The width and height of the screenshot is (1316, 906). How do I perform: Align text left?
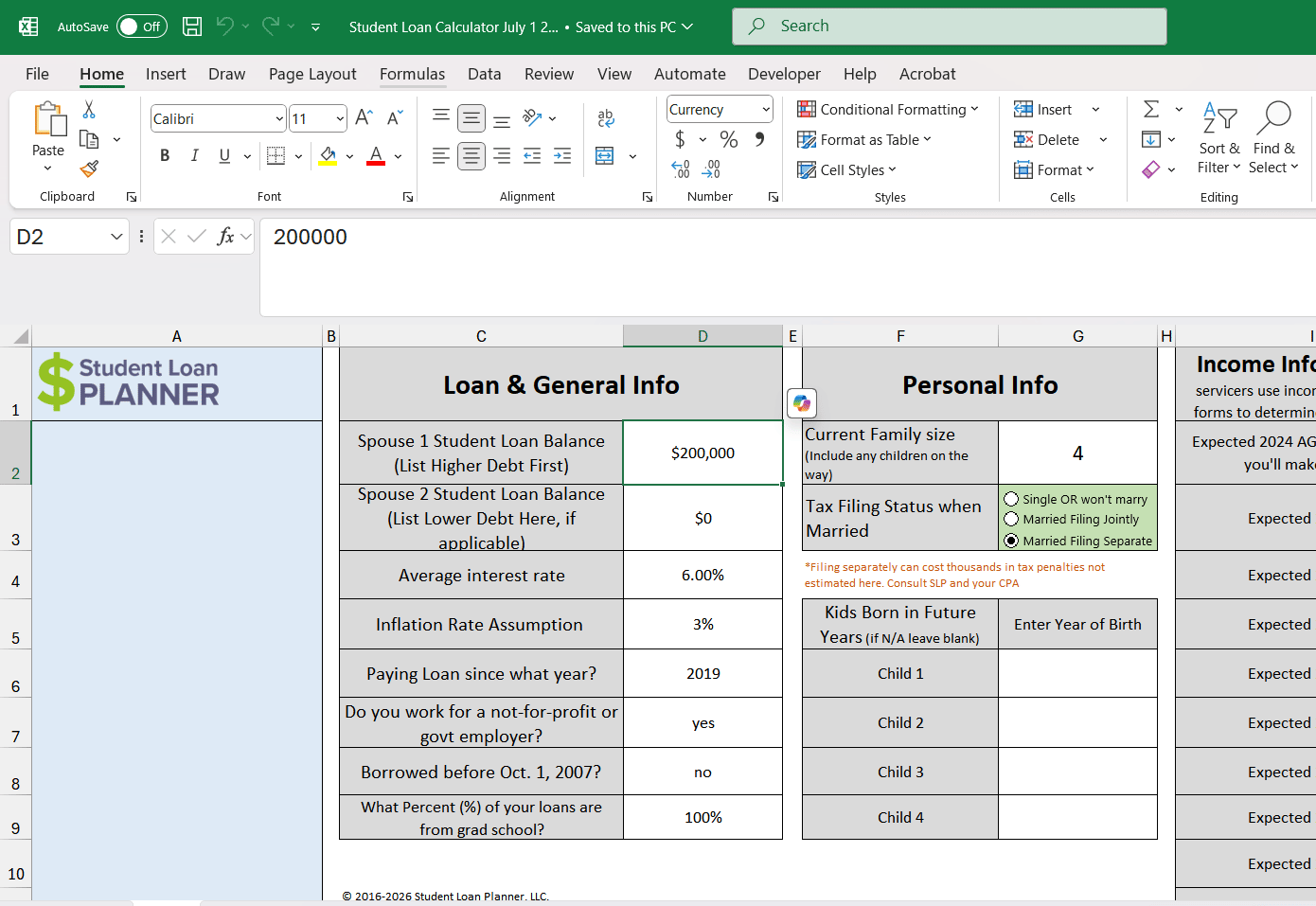tap(441, 156)
